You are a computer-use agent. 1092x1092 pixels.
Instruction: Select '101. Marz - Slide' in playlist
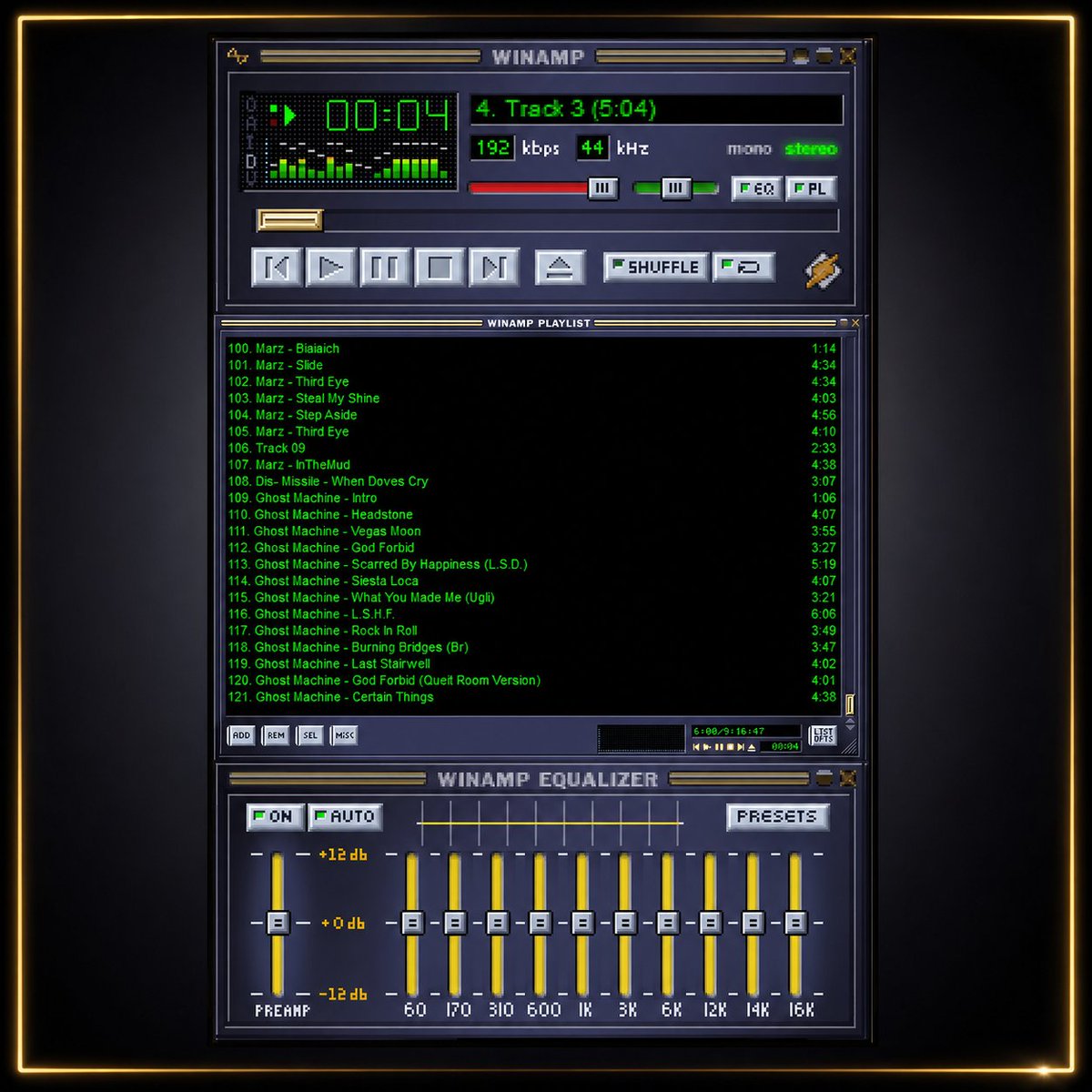(531, 365)
